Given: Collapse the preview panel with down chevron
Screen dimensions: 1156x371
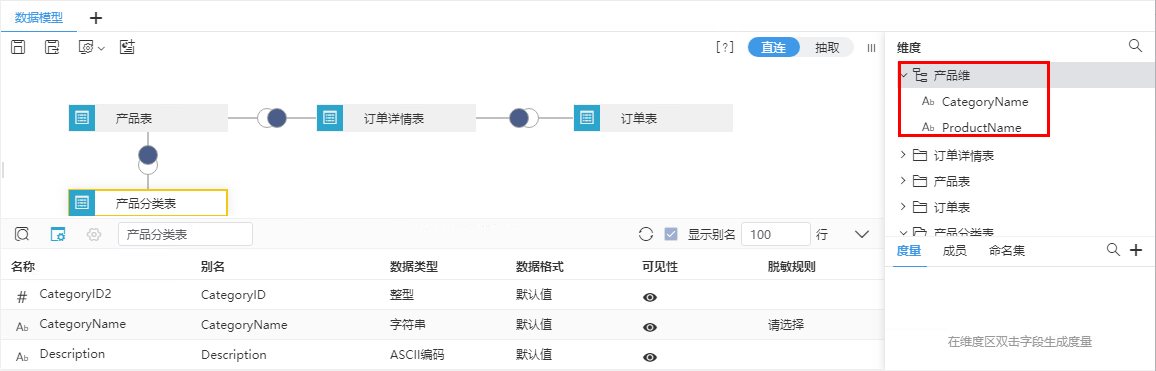Looking at the screenshot, I should [861, 235].
